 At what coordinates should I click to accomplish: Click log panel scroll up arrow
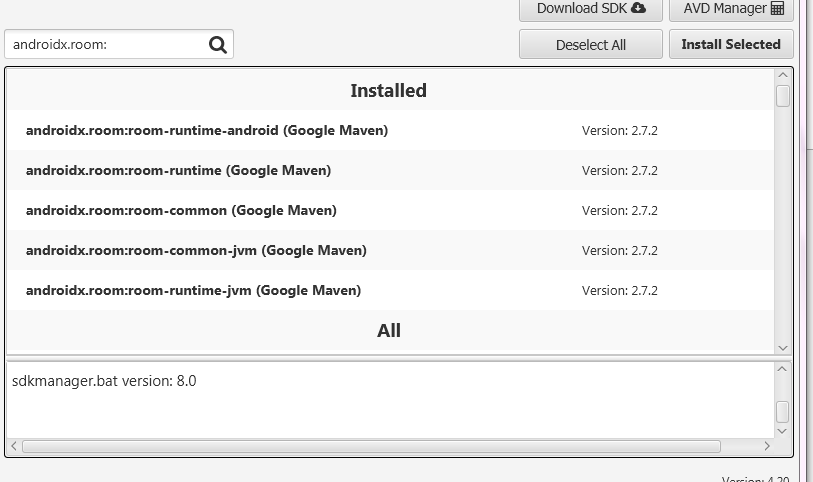tap(783, 369)
